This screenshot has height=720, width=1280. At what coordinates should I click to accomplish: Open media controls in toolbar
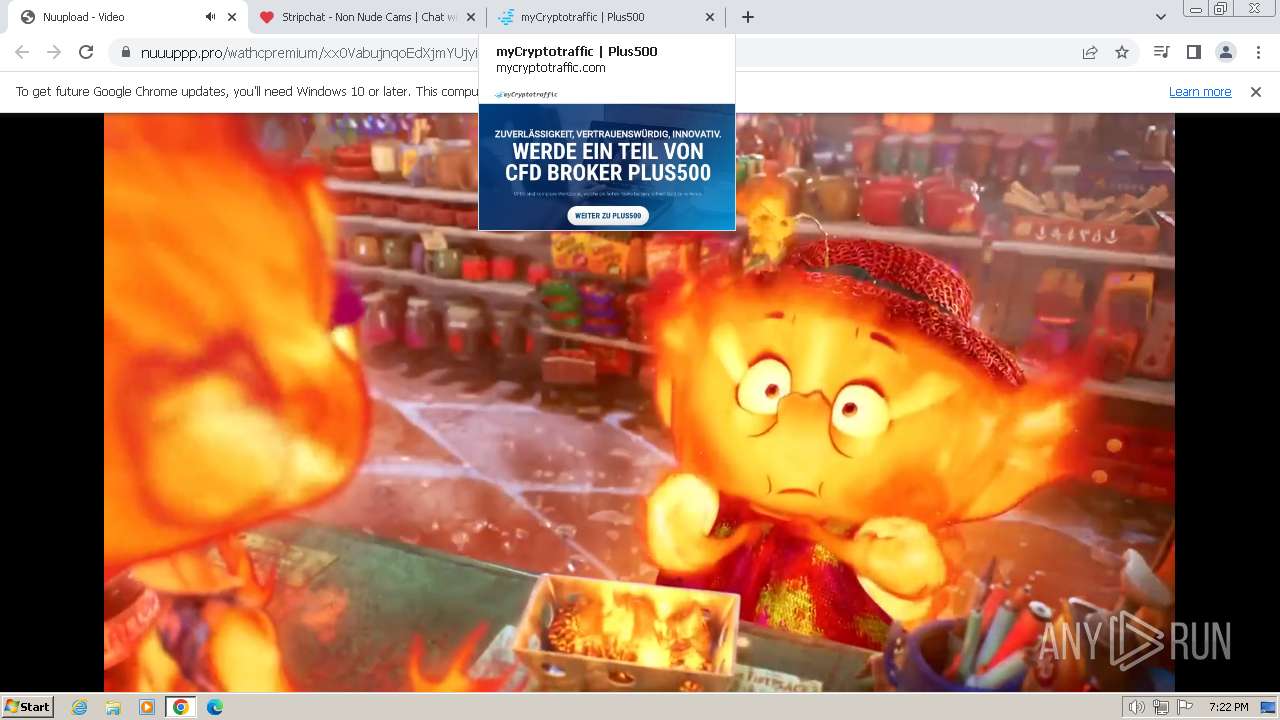click(x=1162, y=53)
